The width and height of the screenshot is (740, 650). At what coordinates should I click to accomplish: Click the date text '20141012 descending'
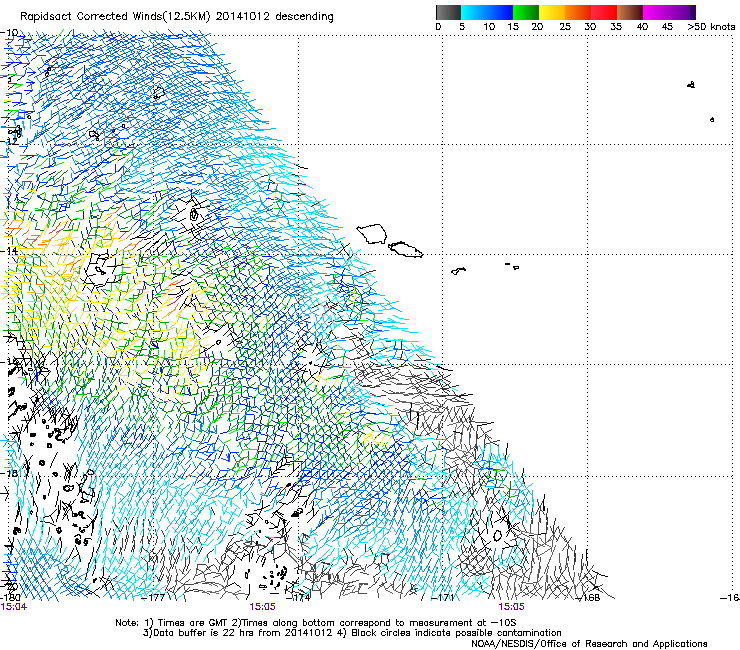pos(274,17)
